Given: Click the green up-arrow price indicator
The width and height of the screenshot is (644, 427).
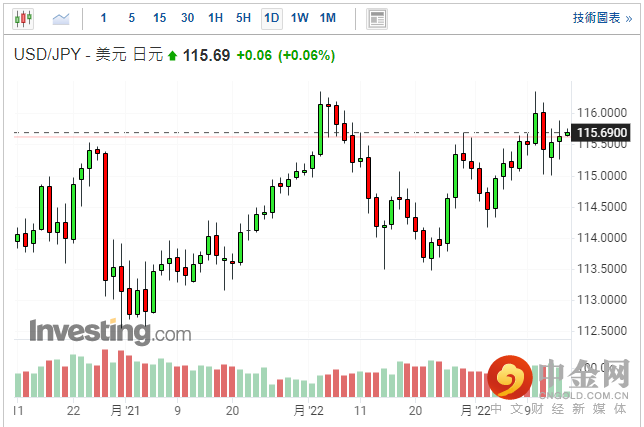Looking at the screenshot, I should 172,56.
